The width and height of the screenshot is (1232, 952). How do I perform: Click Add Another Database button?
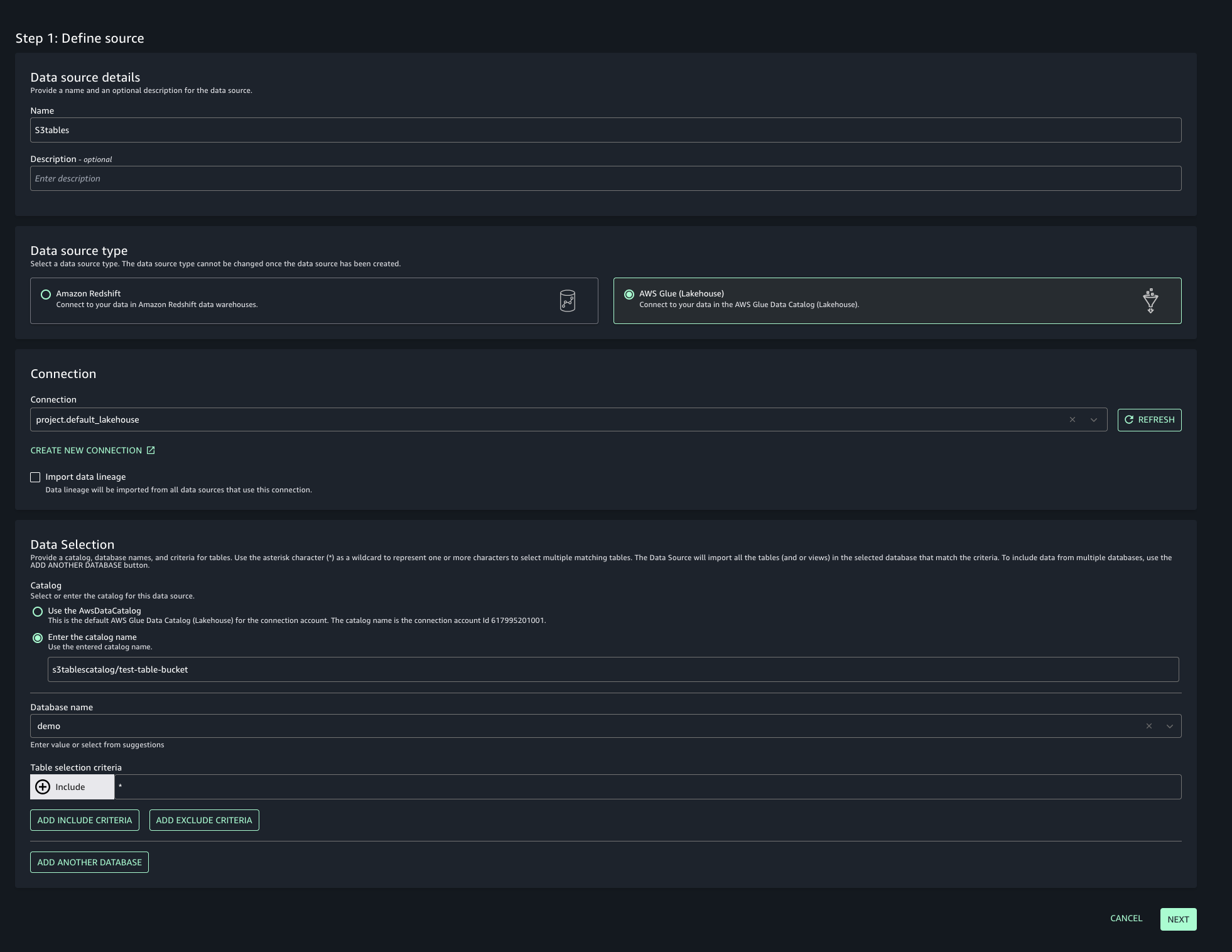(89, 862)
